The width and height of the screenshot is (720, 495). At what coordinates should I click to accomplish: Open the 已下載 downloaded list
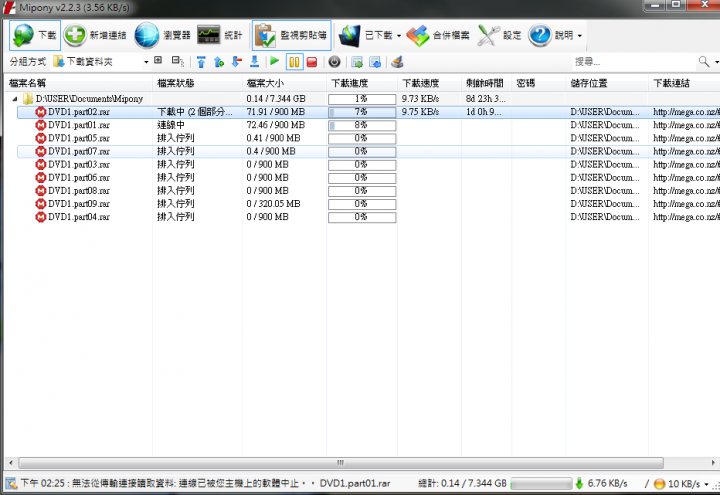[366, 35]
